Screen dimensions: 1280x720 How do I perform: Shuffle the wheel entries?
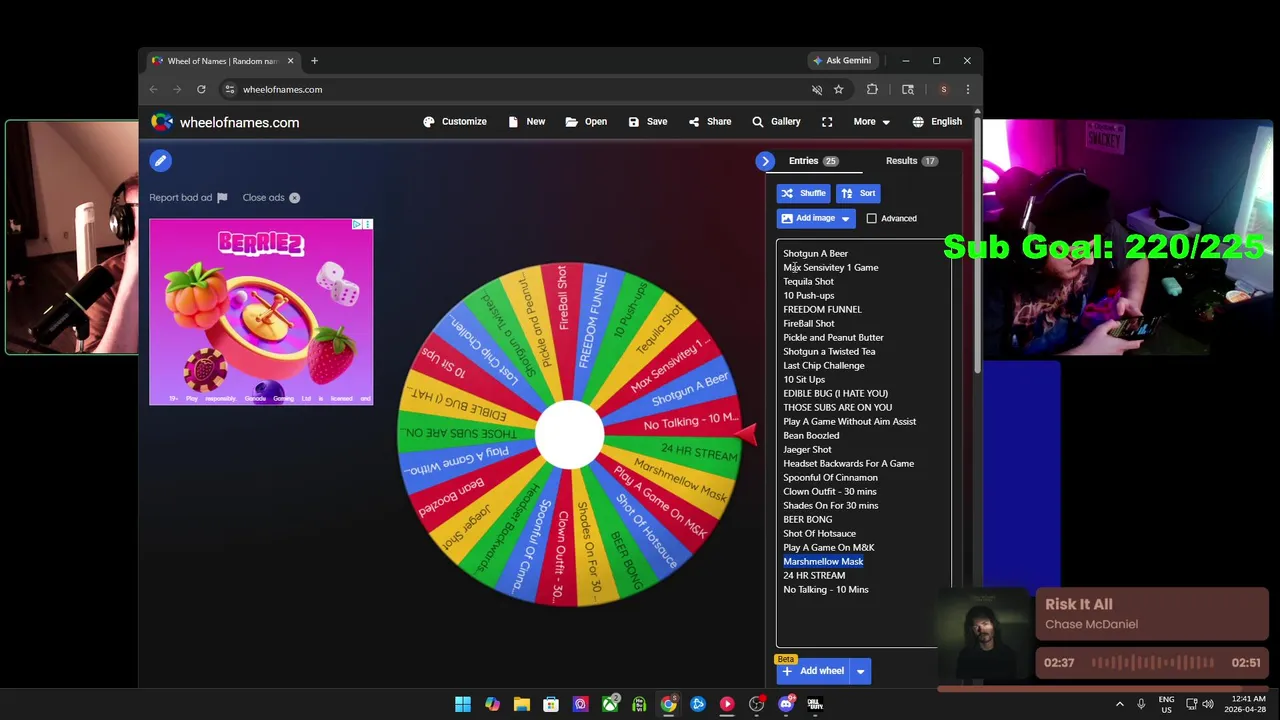click(x=803, y=193)
